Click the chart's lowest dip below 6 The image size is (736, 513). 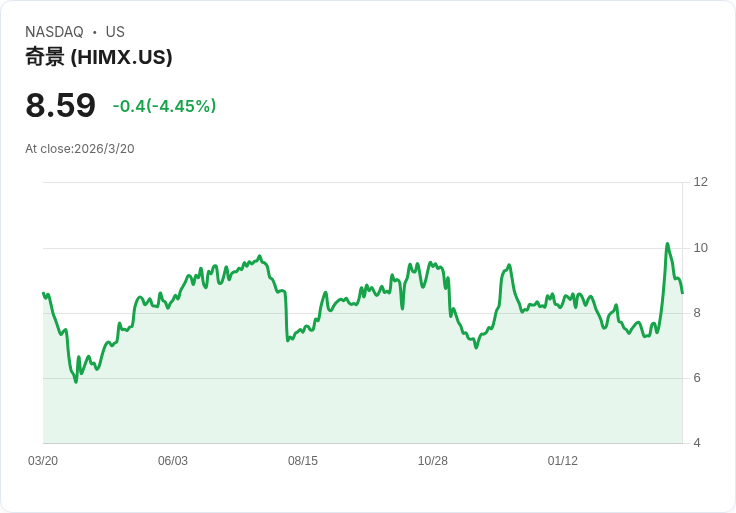76,382
